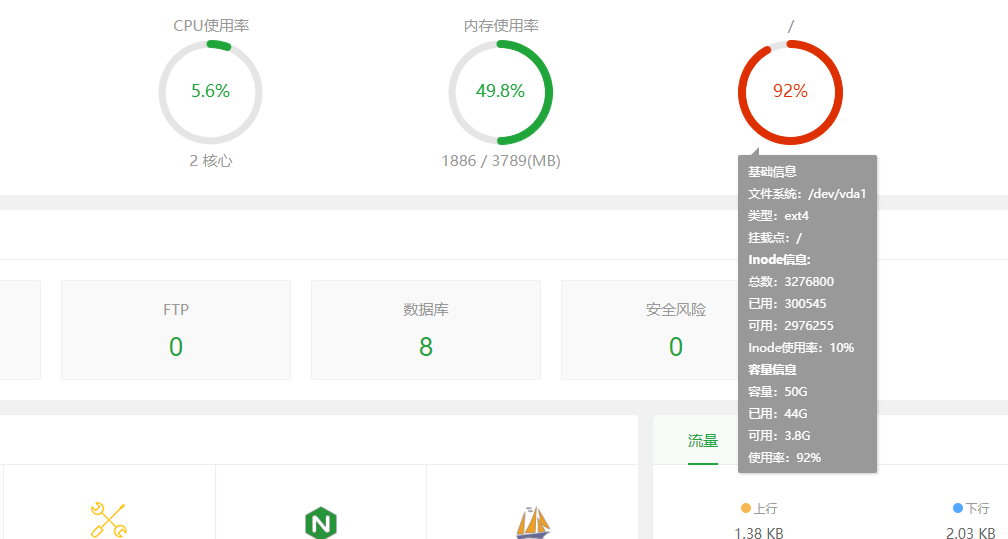Click the '1.38 KB' upstream value
1008x539 pixels.
click(x=759, y=533)
